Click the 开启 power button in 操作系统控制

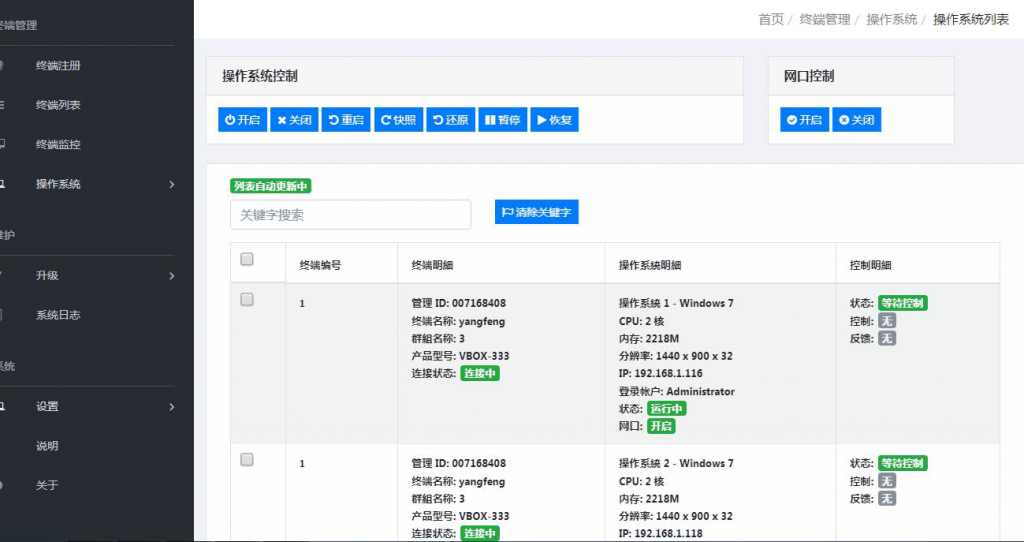pyautogui.click(x=242, y=120)
